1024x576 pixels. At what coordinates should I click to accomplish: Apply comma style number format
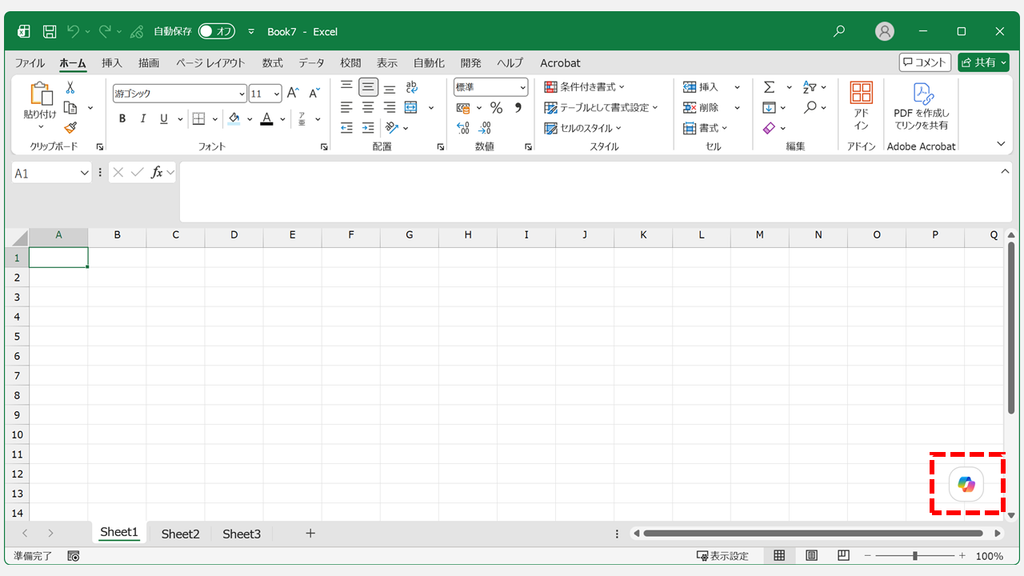click(x=518, y=108)
